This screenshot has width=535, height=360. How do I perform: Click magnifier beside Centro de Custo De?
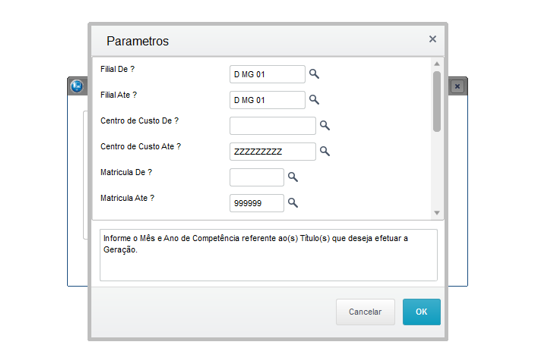[x=324, y=125]
